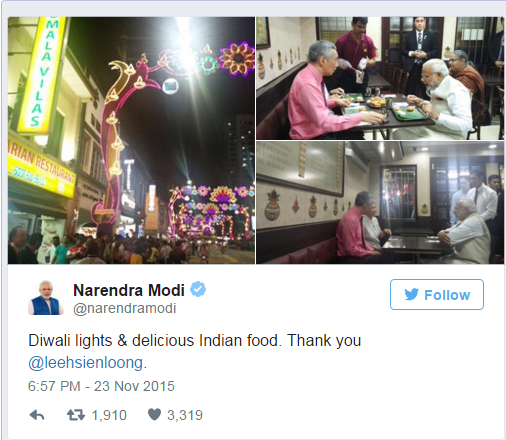Click the reply arrow icon
506x440 pixels.
tap(37, 415)
